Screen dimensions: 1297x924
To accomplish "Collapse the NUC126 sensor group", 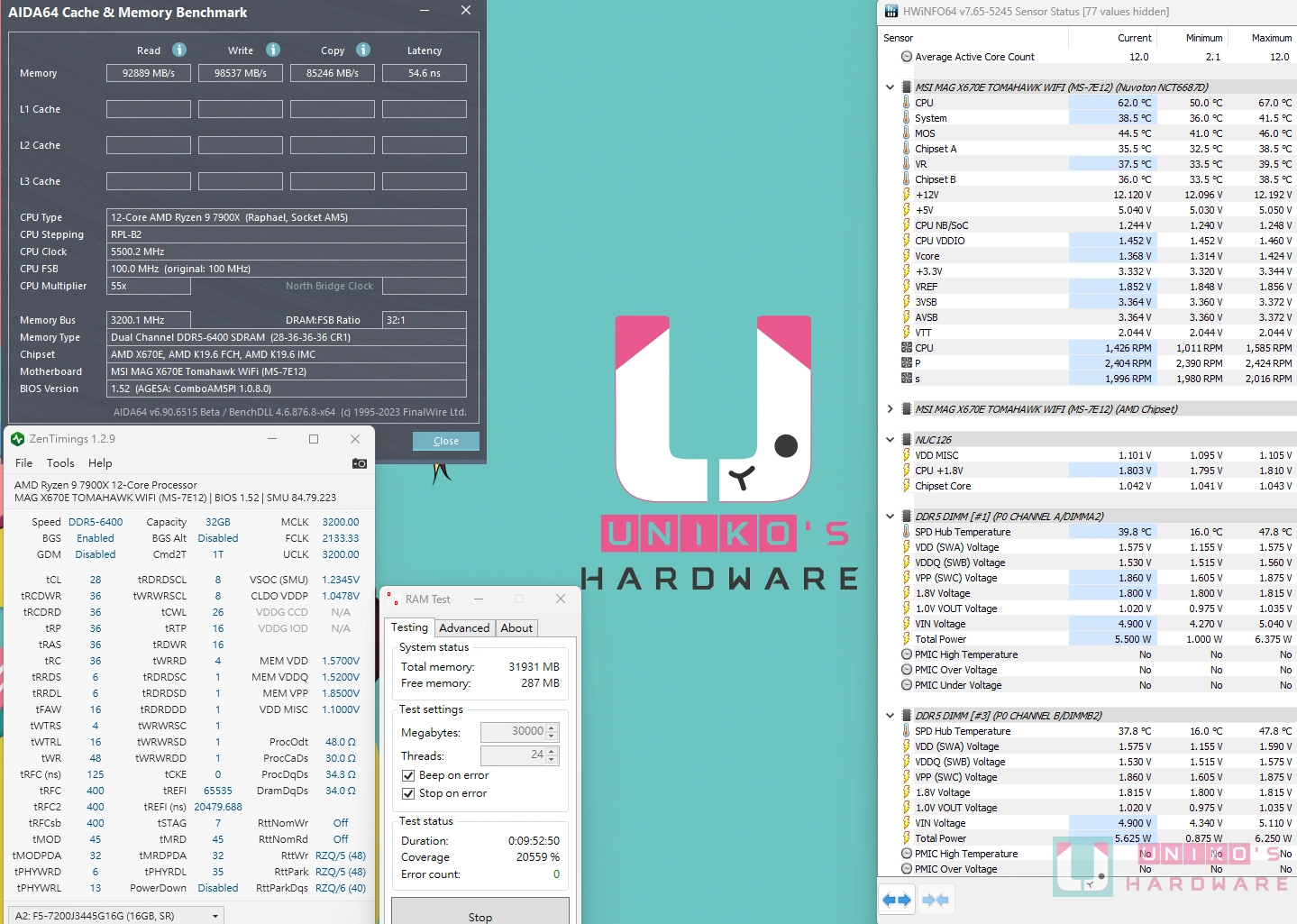I will click(x=890, y=440).
